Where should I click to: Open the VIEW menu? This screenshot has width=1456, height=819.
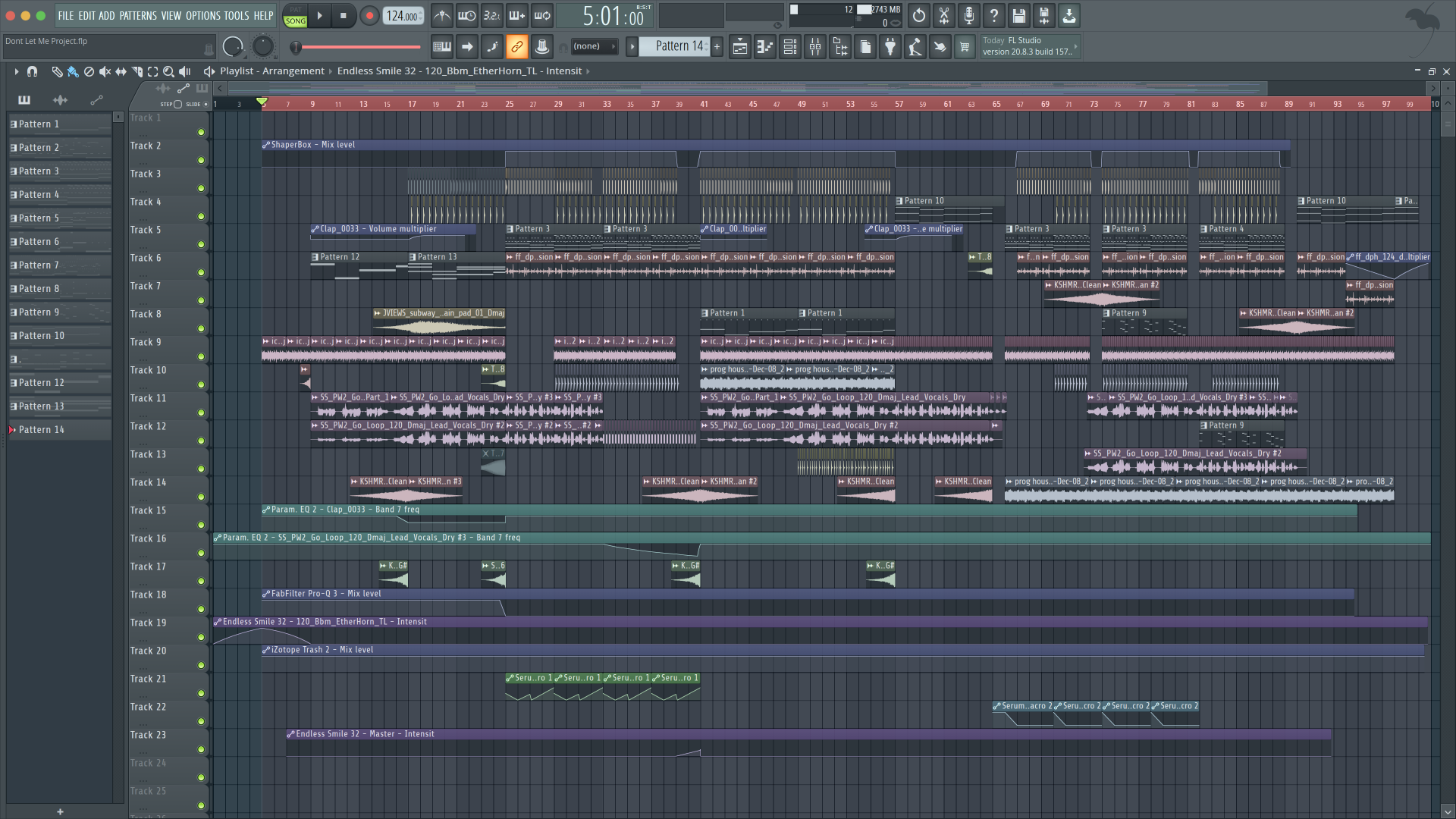pos(171,15)
